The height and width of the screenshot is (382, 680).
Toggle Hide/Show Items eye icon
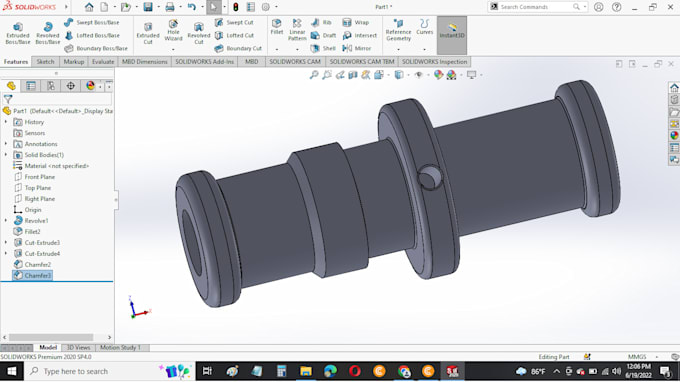coord(418,75)
